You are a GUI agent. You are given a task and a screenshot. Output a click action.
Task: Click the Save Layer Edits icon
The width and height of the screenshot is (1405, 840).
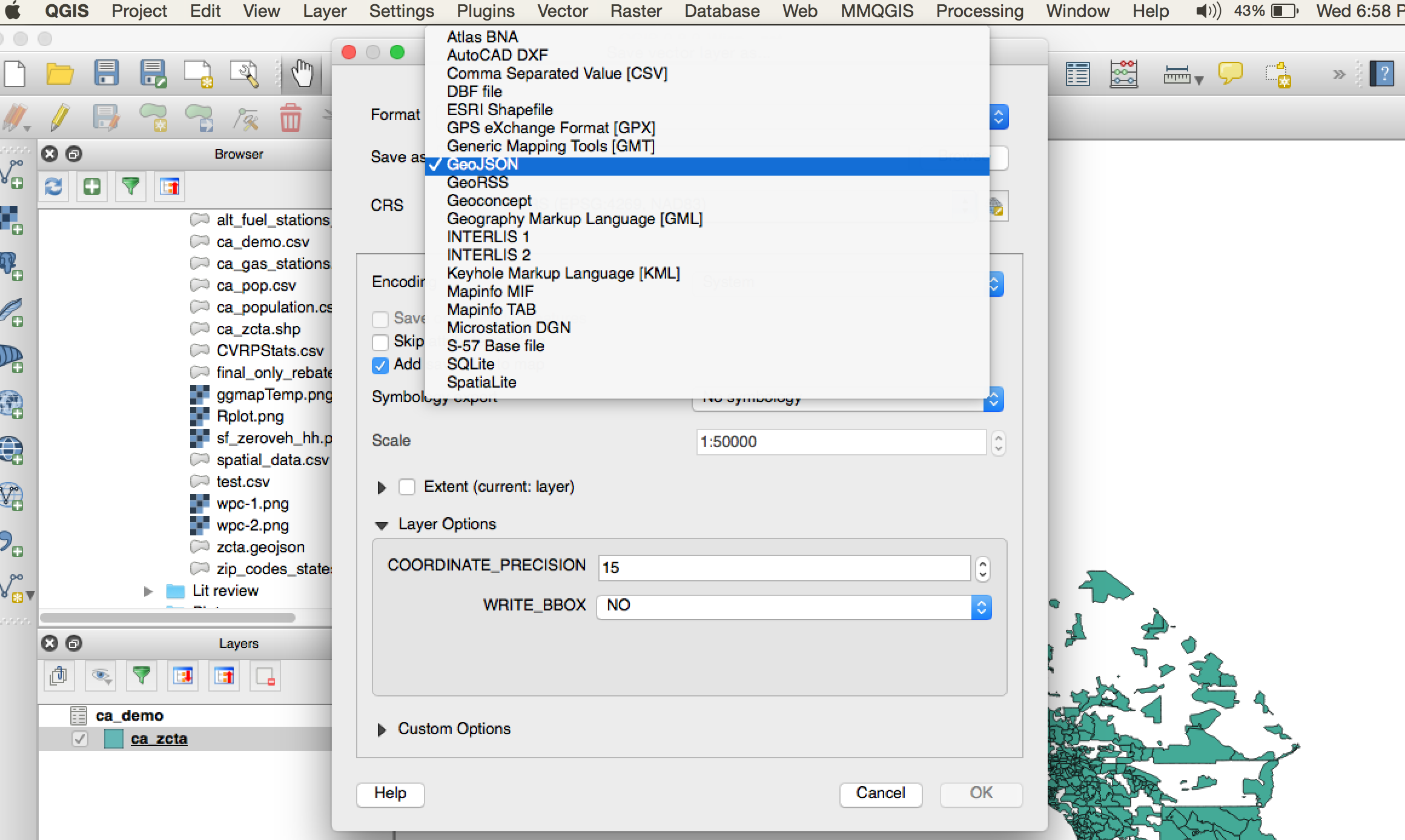click(x=106, y=117)
